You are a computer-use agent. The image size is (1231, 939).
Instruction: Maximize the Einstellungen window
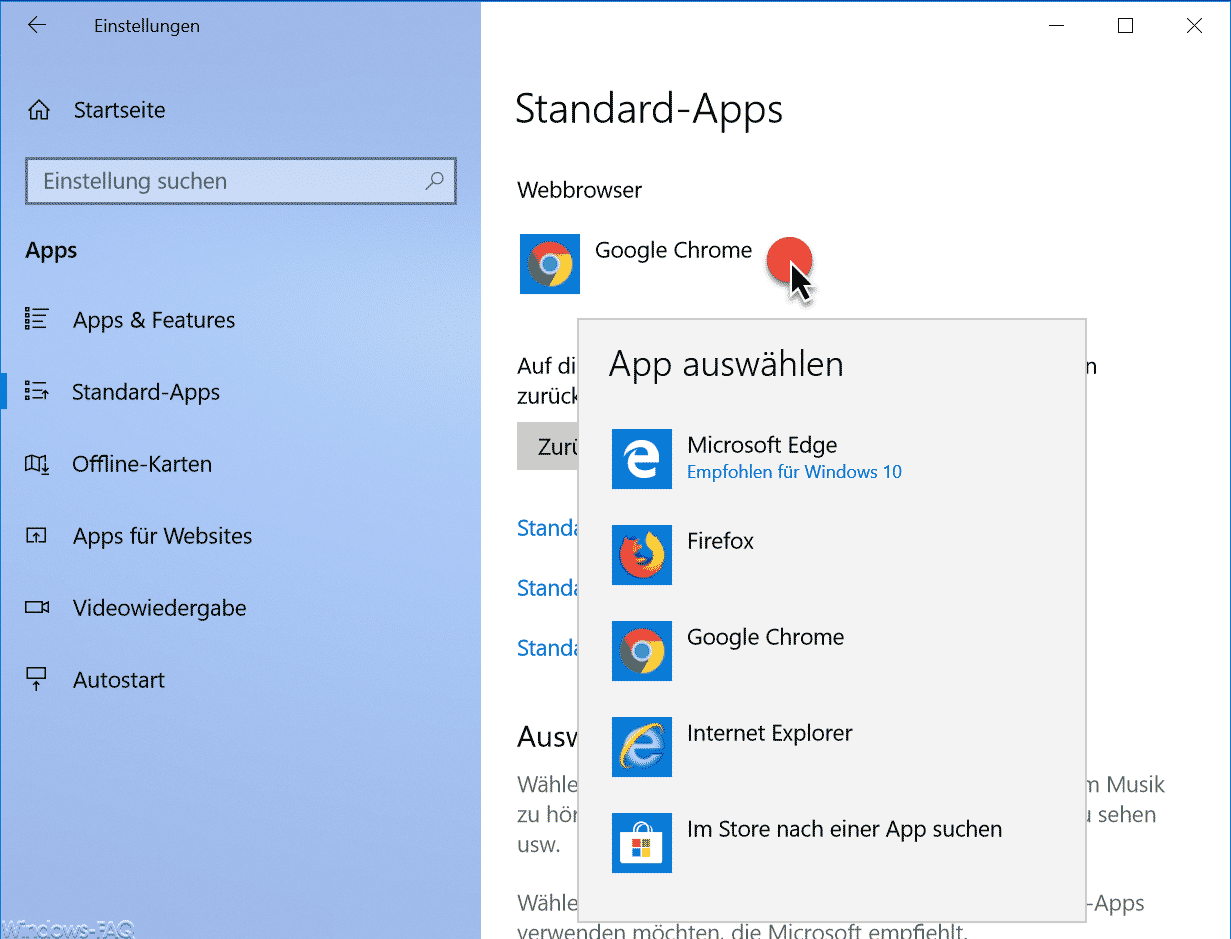(1125, 26)
